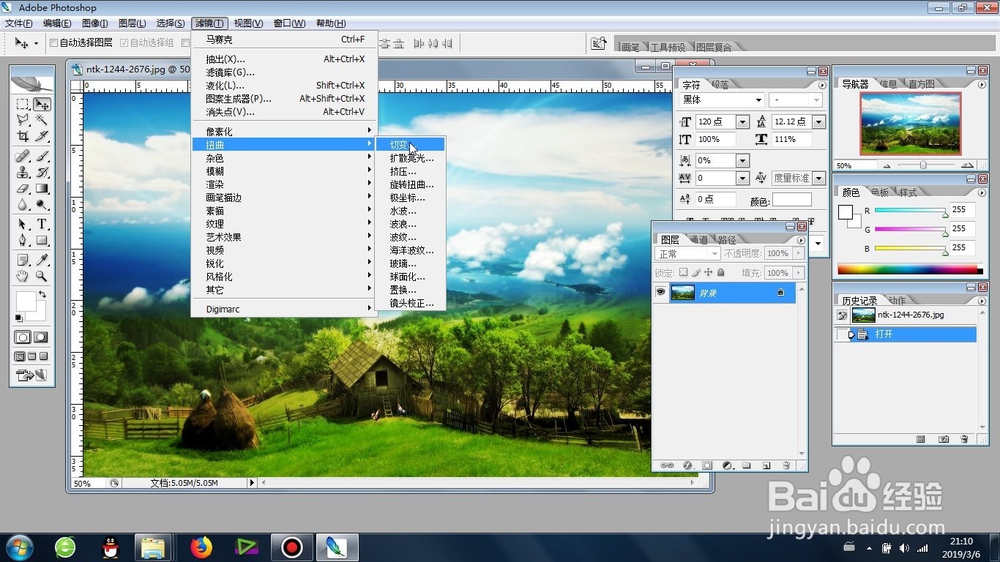
Task: Choose 极坐标... filter
Action: [x=409, y=198]
